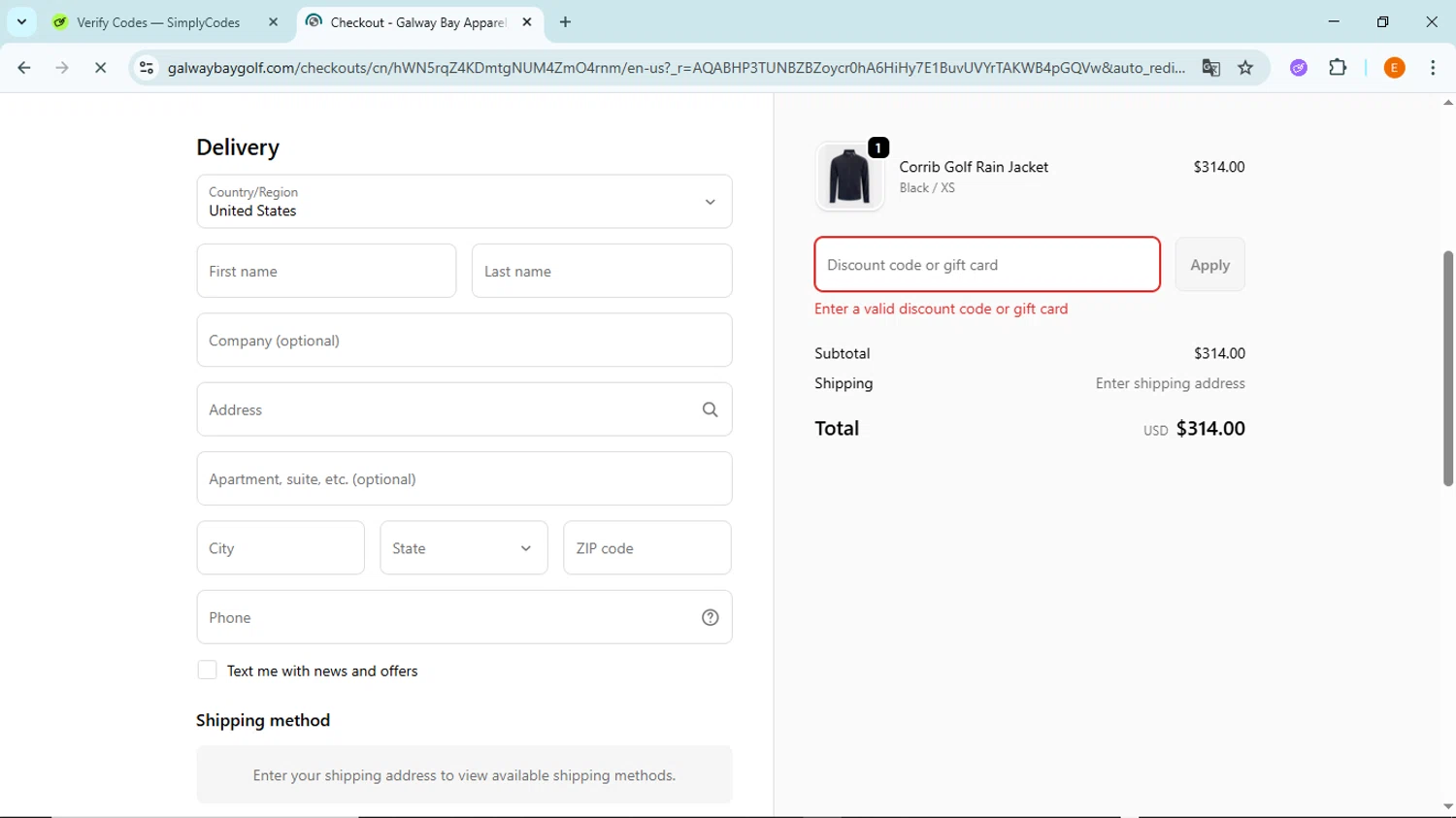
Task: Click 'Enter shipping address' text in summary
Action: [1170, 383]
